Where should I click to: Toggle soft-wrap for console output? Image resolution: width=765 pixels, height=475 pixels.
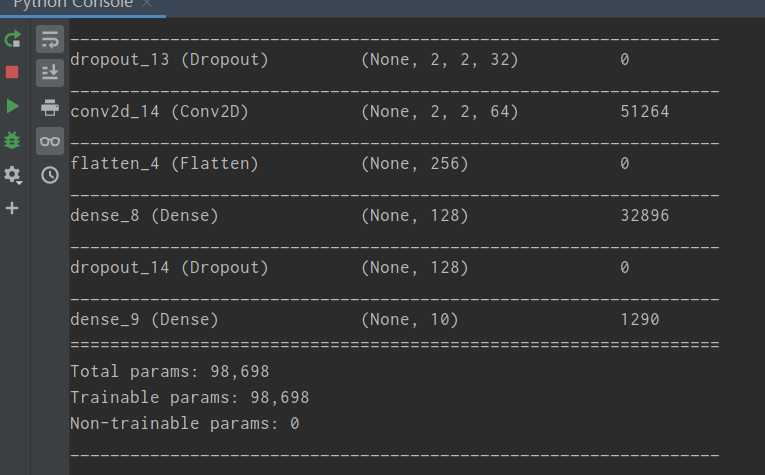pos(50,40)
